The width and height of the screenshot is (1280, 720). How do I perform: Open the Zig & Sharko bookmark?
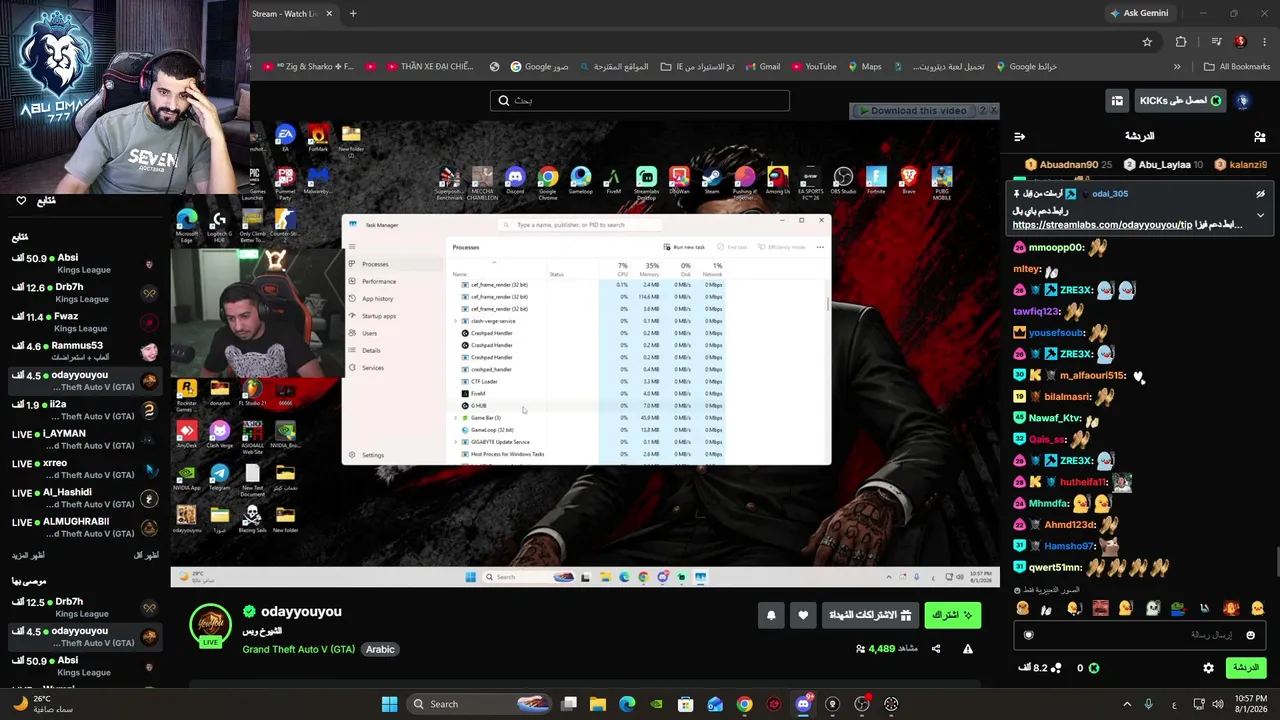tap(308, 67)
